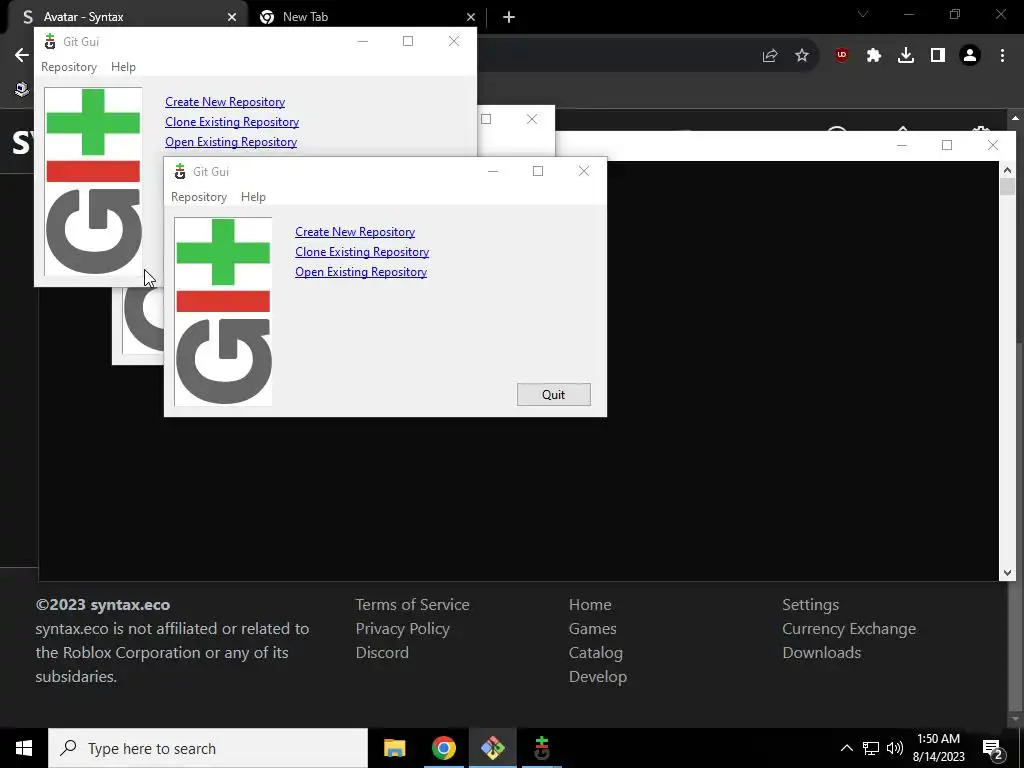Open the volume speaker icon in tray
The height and width of the screenshot is (768, 1024).
895,748
